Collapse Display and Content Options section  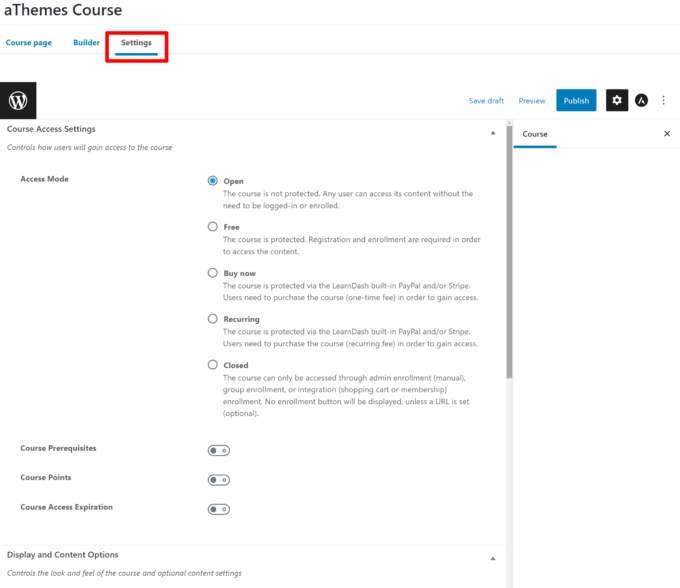(493, 559)
